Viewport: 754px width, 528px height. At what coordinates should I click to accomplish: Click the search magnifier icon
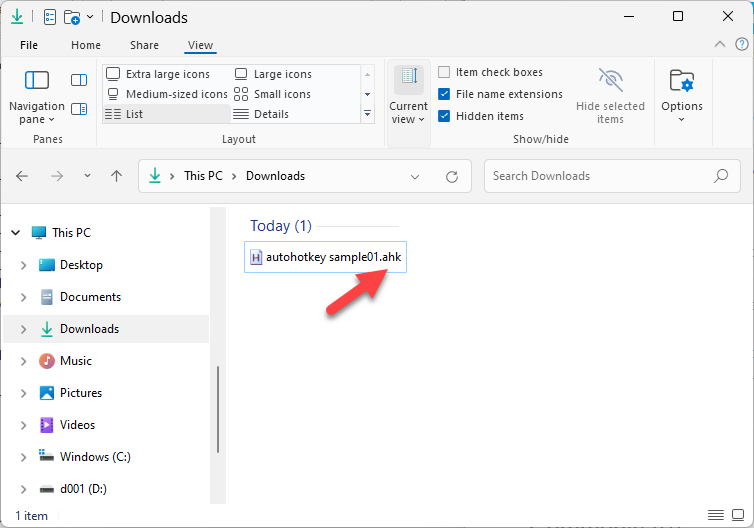click(721, 176)
